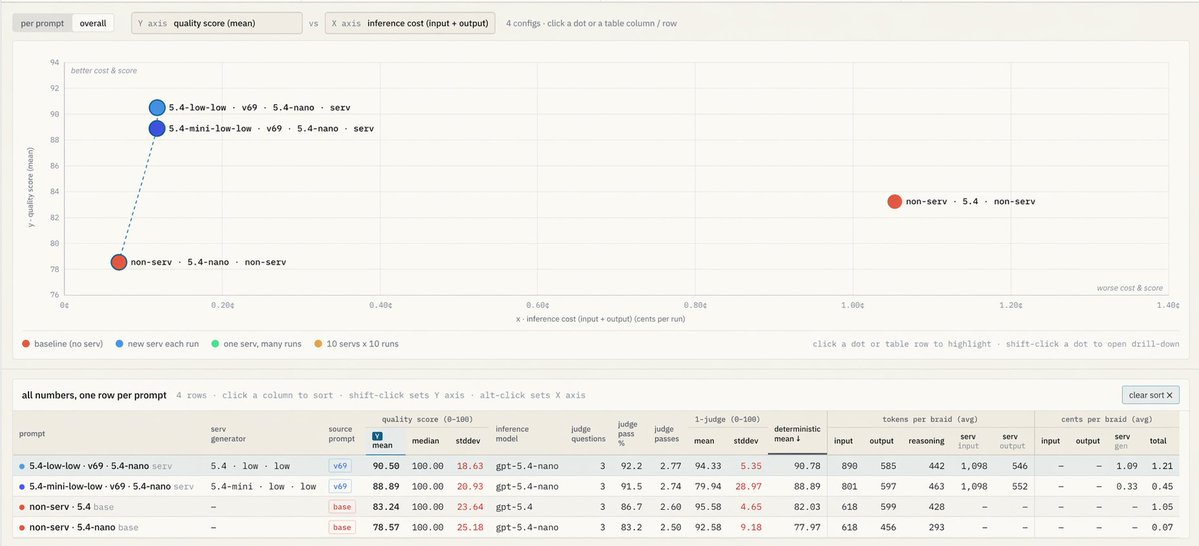Select the 'non-serv · 5.4 base' table row

pos(594,506)
